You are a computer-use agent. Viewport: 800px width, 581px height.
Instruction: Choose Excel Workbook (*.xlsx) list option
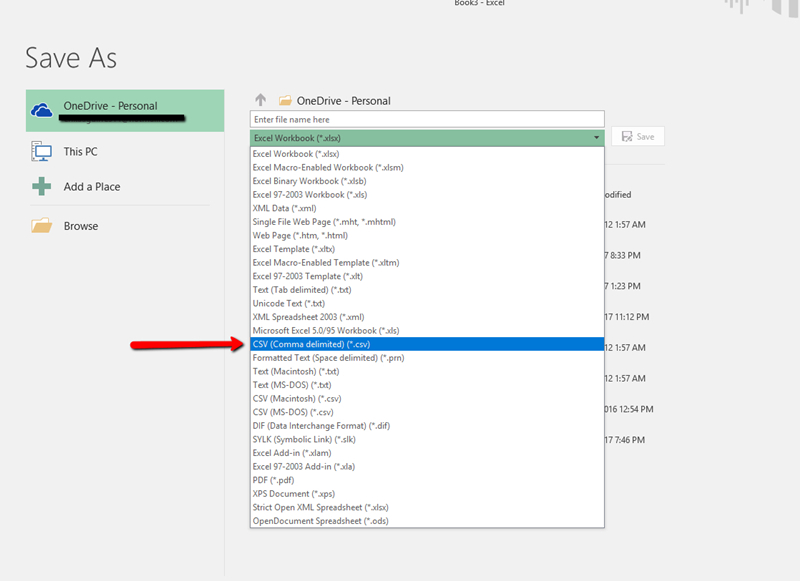pyautogui.click(x=427, y=154)
